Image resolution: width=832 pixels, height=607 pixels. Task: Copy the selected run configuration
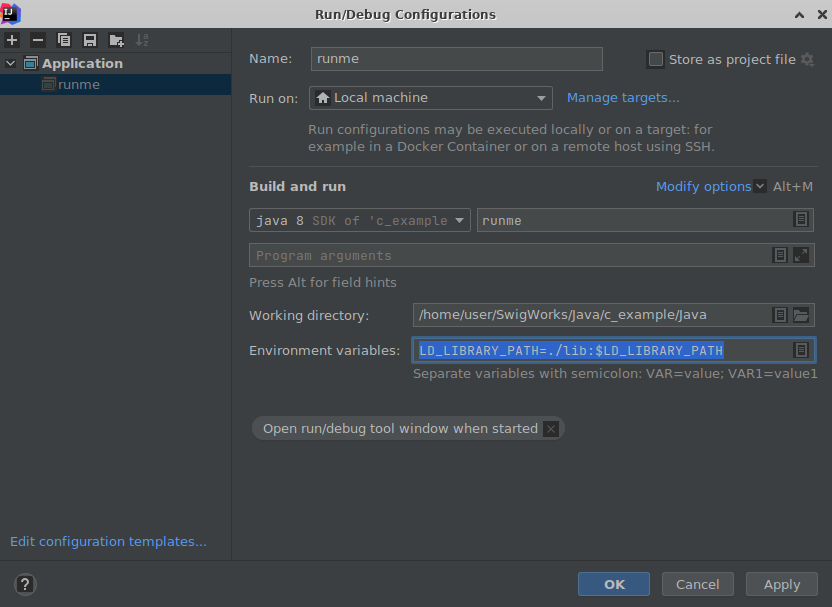tap(64, 40)
